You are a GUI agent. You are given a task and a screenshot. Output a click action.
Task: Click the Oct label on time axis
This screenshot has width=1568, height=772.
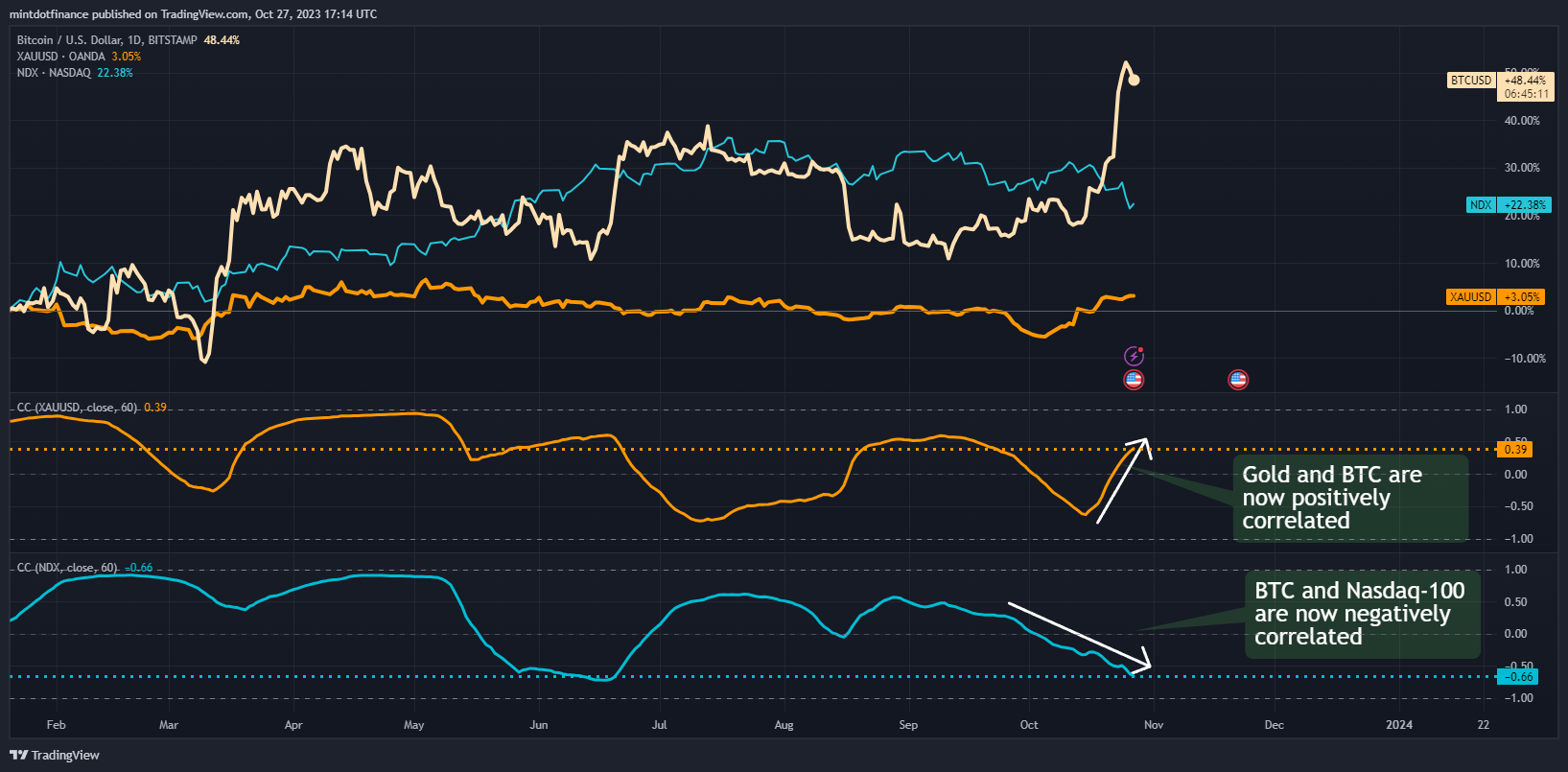coord(1029,725)
